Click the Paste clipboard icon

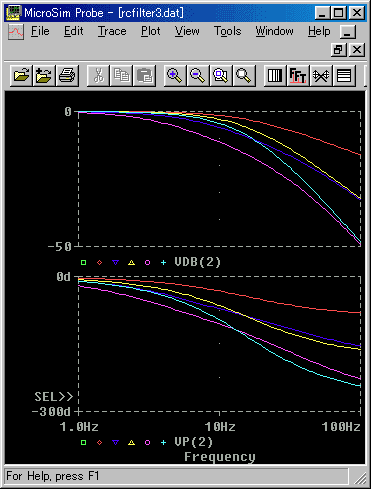coord(144,76)
